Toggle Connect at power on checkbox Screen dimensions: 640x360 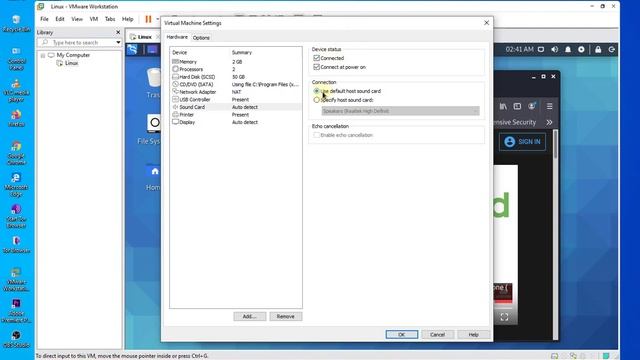coord(316,67)
